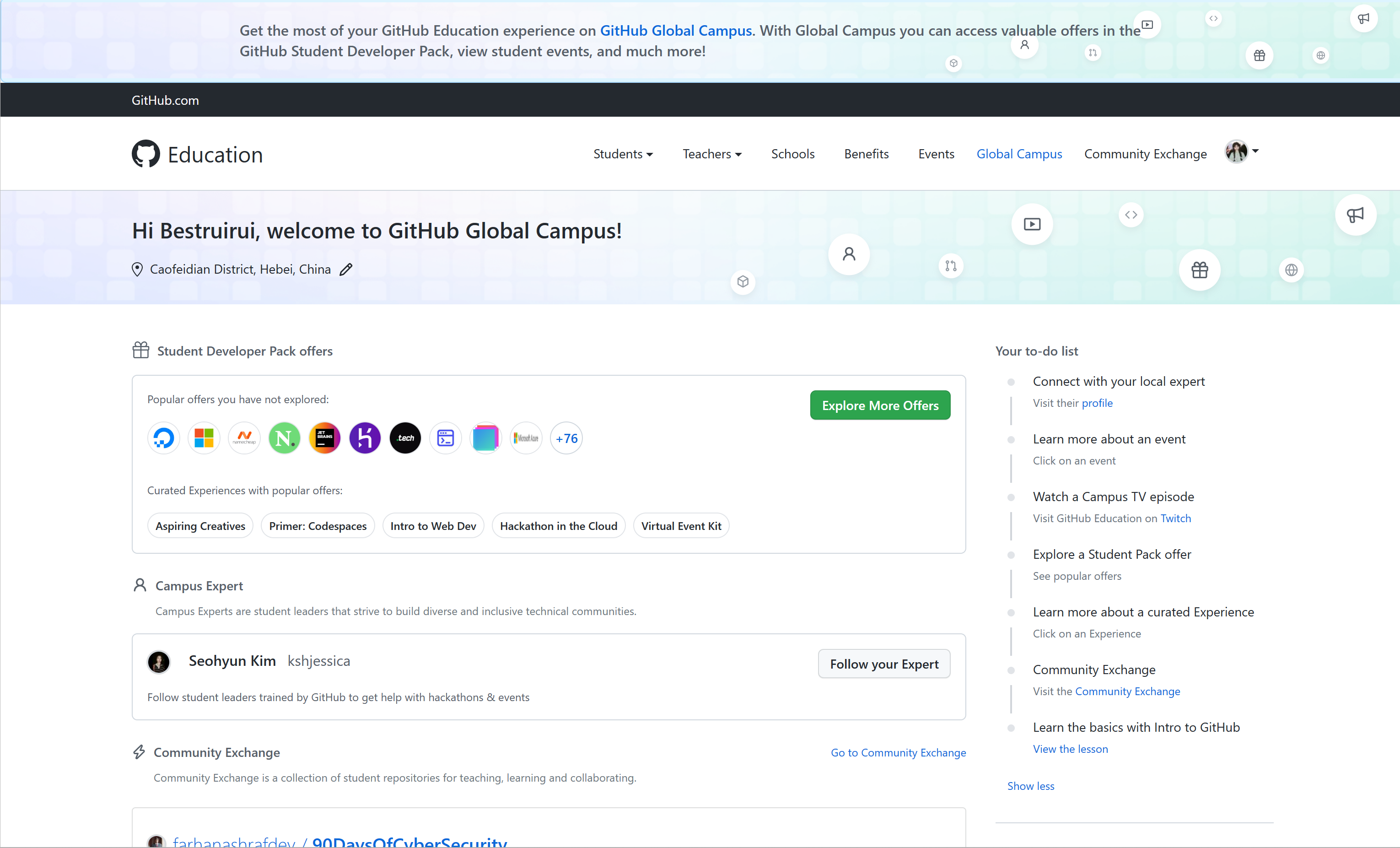The height and width of the screenshot is (848, 1400).
Task: Open the Microsoft four-square logo offer
Action: click(204, 438)
